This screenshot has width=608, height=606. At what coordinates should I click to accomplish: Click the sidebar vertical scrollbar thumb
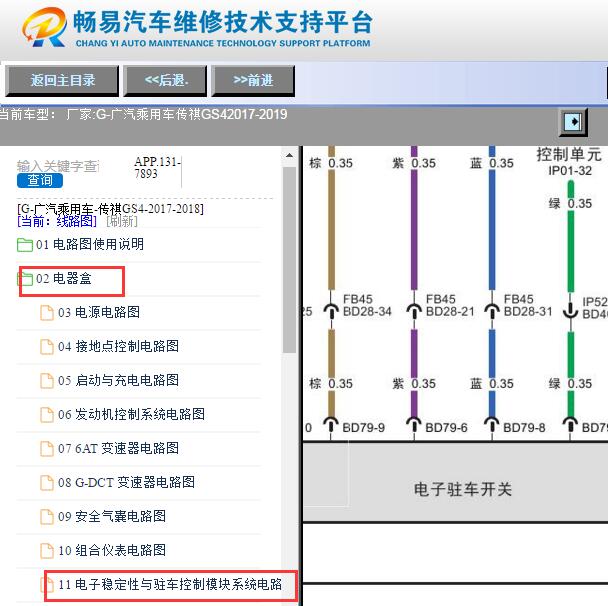click(289, 260)
